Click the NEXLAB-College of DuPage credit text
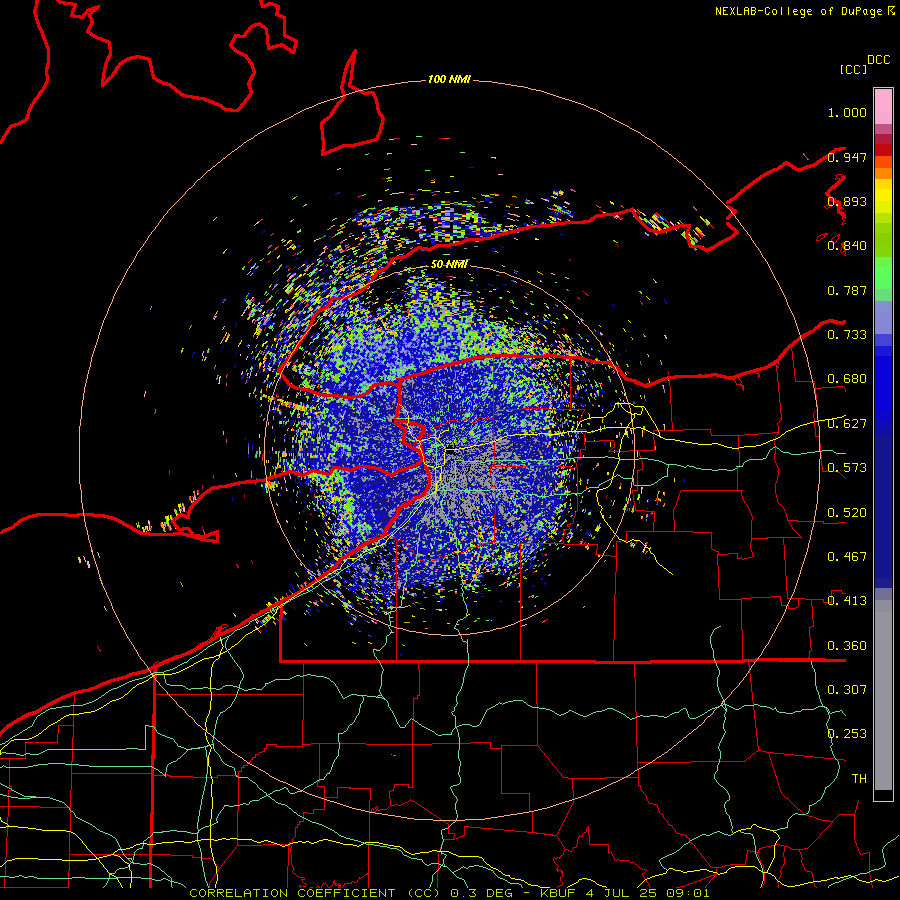Viewport: 900px width, 900px height. 804,11
